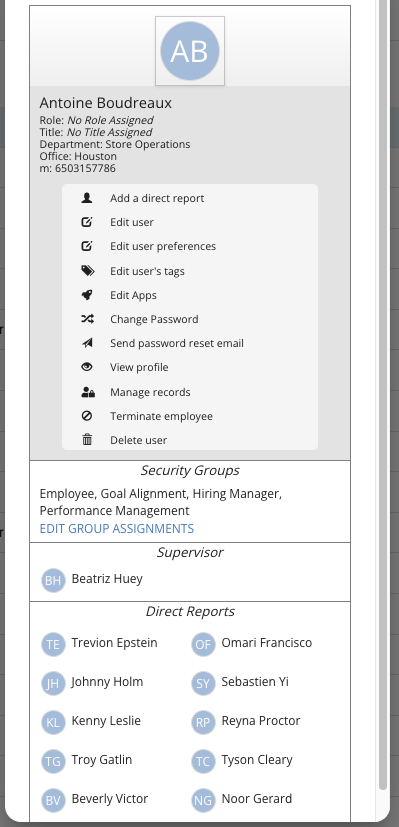
Task: Click the rocket icon next to Edit Apps
Action: coord(87,295)
